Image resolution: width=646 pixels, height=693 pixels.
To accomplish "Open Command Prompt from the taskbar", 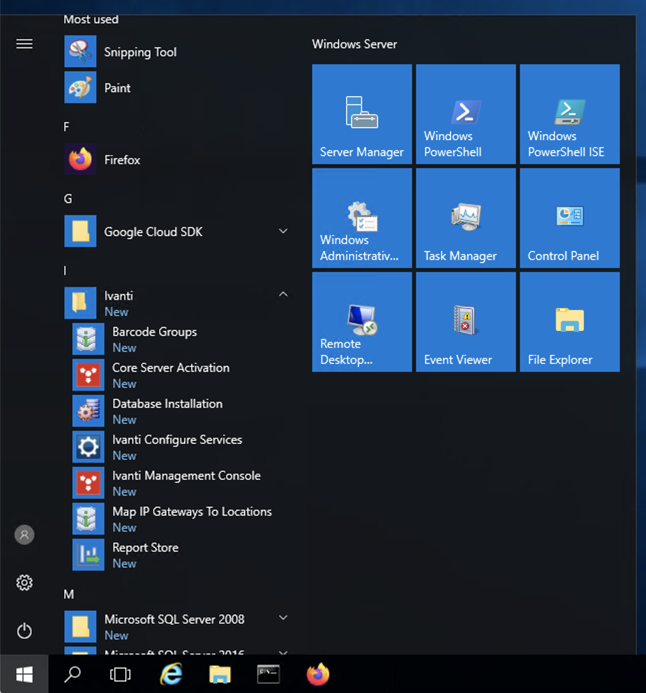I will (268, 674).
